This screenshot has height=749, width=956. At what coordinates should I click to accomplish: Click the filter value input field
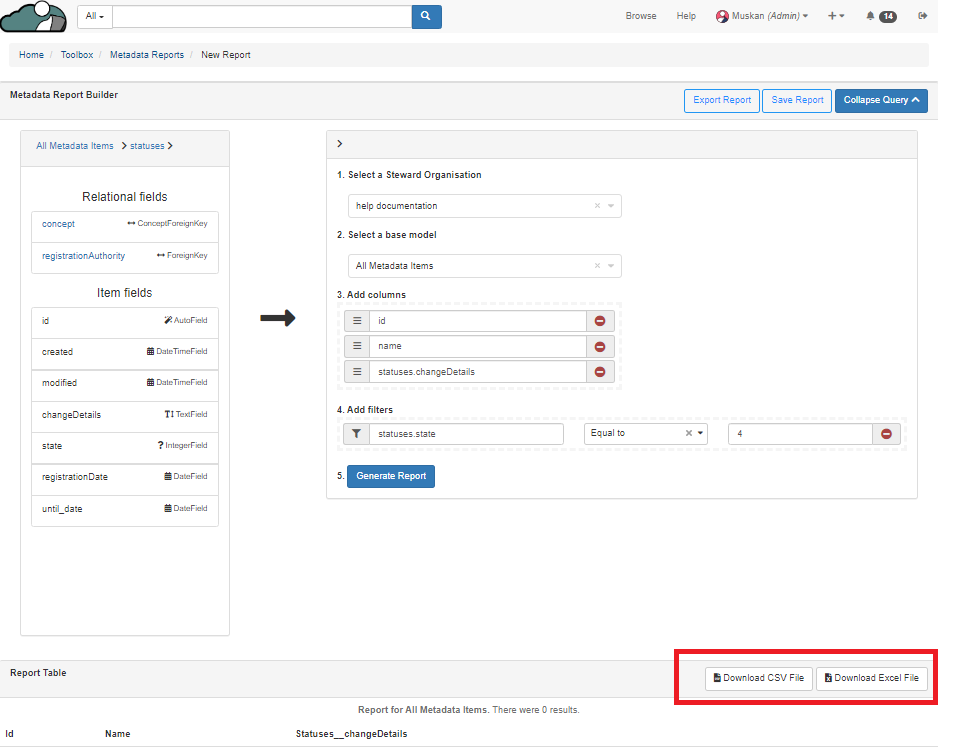coord(799,434)
